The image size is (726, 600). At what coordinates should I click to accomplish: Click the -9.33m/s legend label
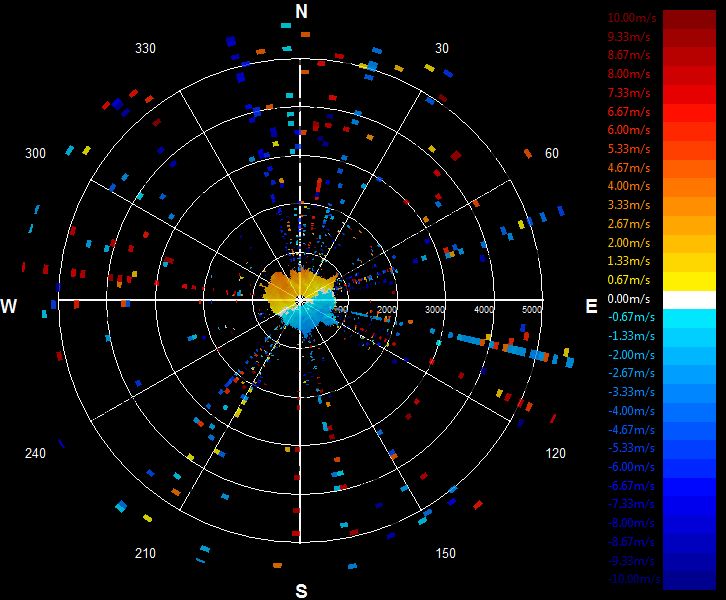click(632, 561)
